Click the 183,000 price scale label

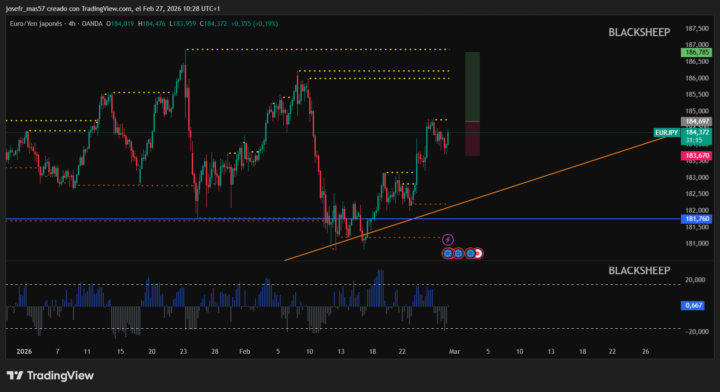click(x=697, y=177)
